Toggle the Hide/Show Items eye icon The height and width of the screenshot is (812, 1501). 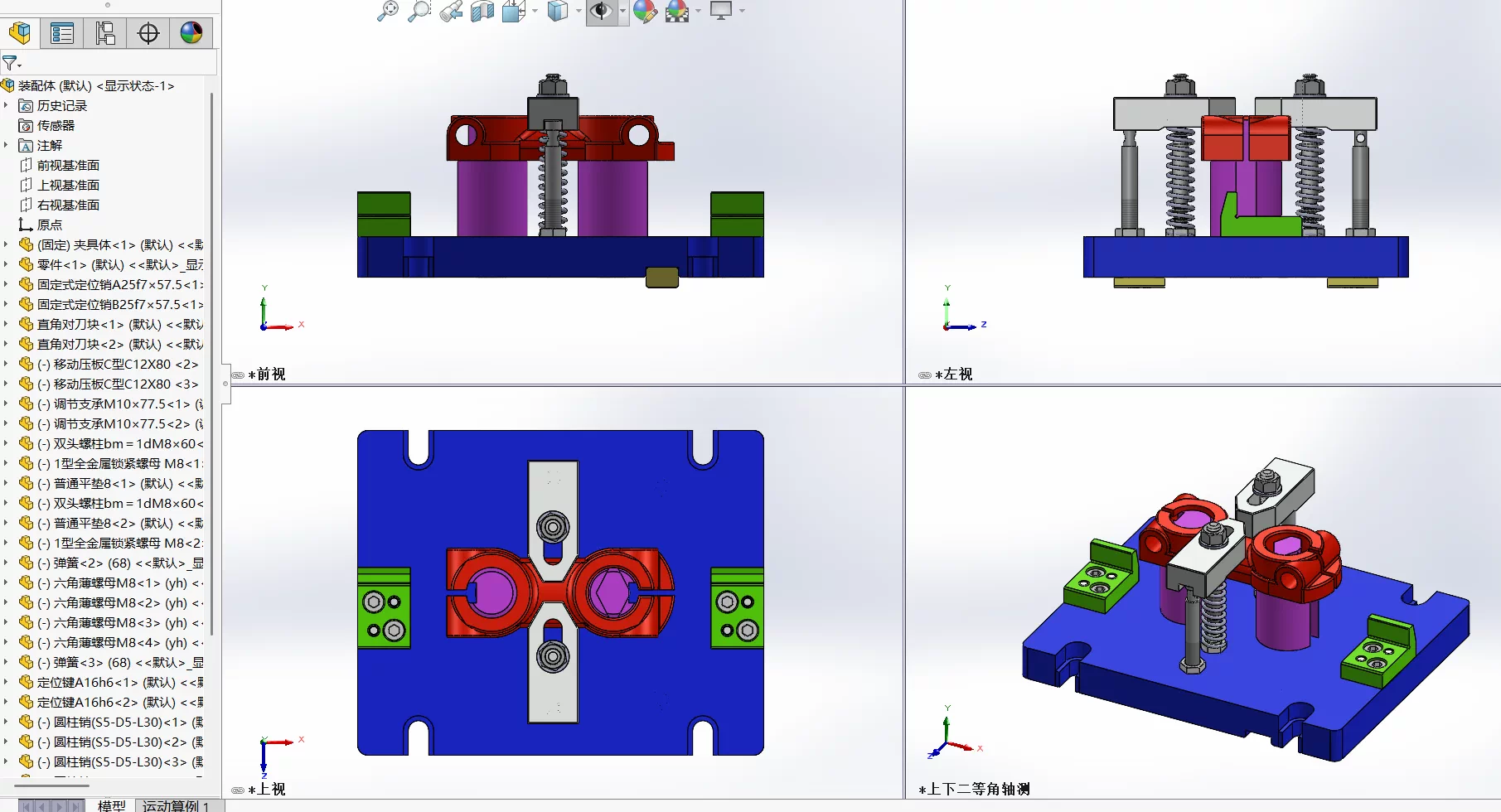click(602, 11)
